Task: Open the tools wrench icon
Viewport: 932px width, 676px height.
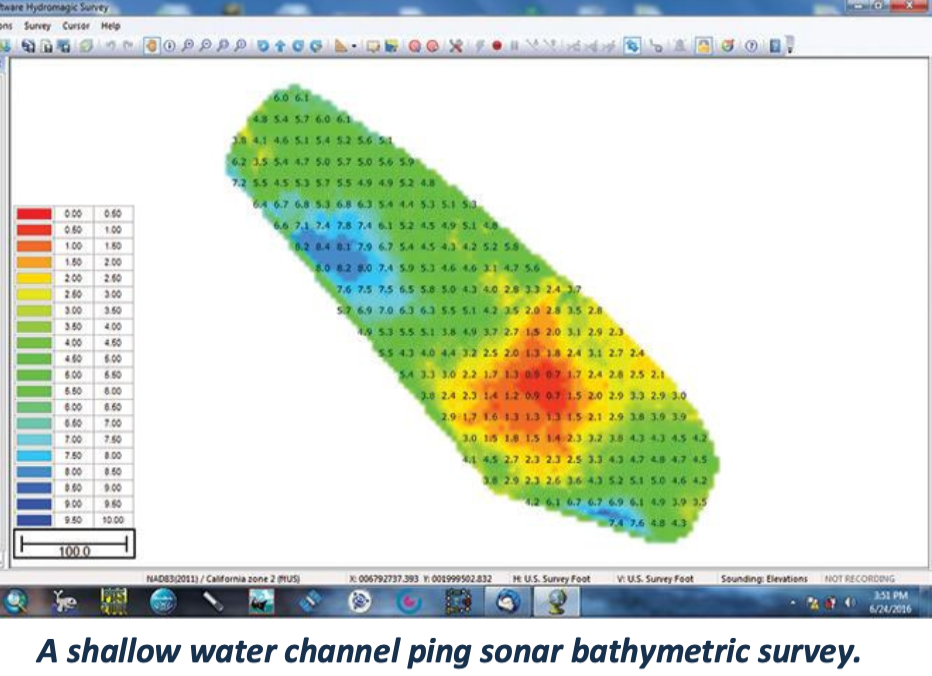Action: (455, 46)
